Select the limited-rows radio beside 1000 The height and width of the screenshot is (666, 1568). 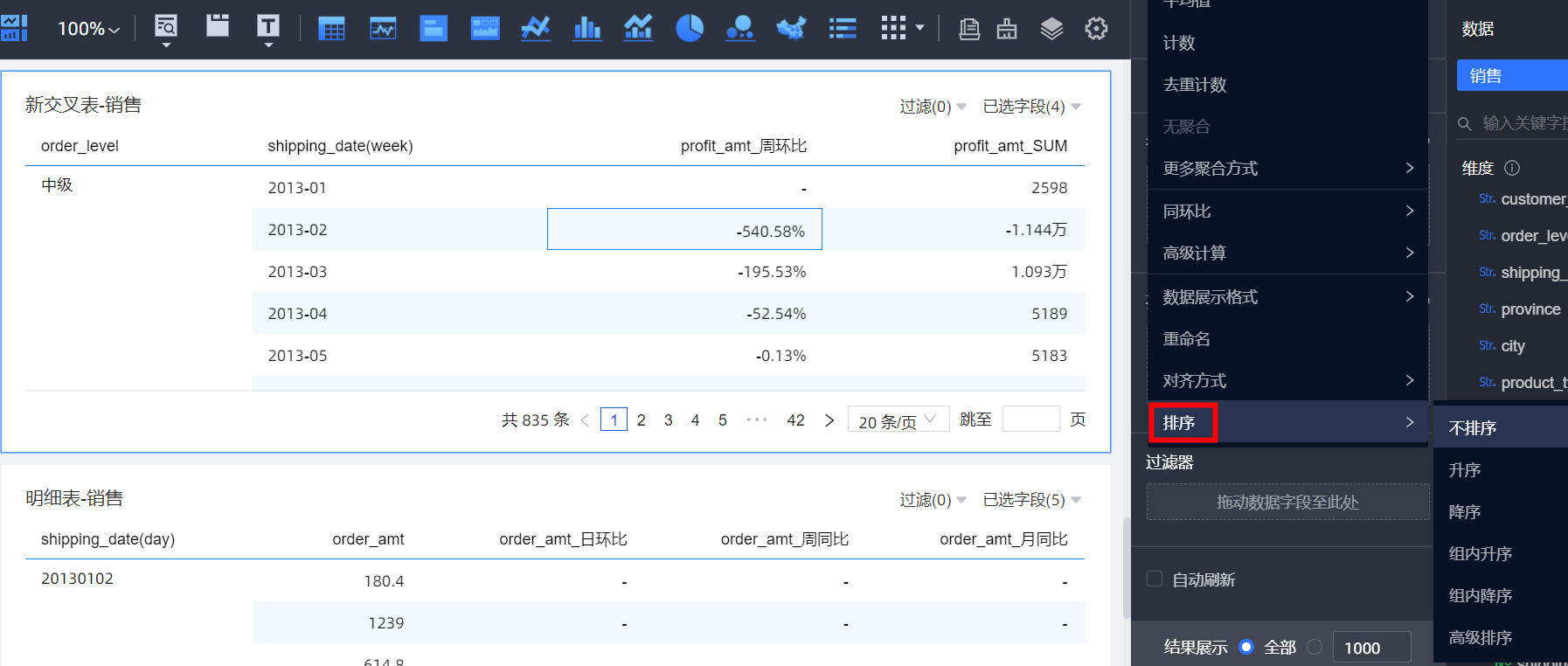1315,647
